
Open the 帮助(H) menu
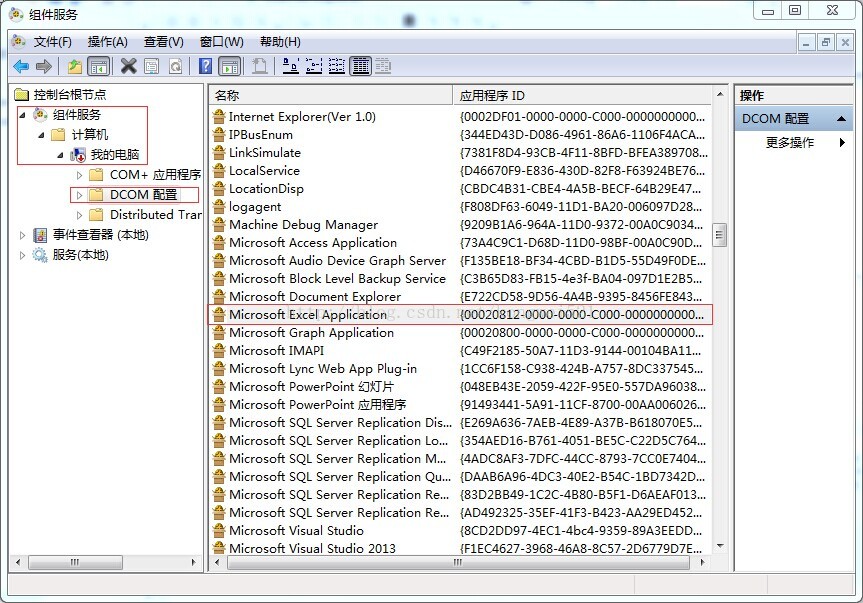point(280,42)
